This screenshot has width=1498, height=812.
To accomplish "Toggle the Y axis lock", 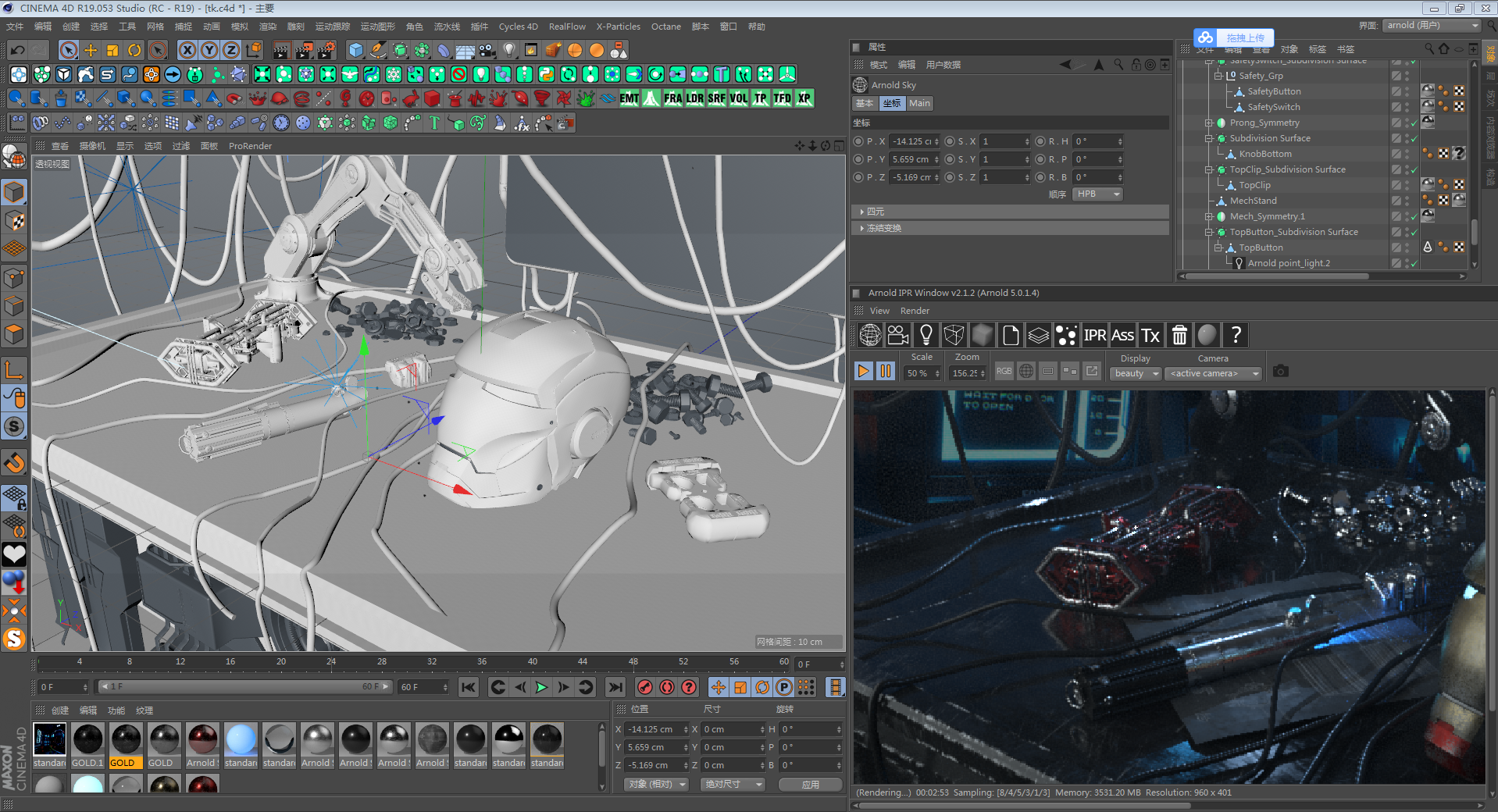I will click(209, 51).
